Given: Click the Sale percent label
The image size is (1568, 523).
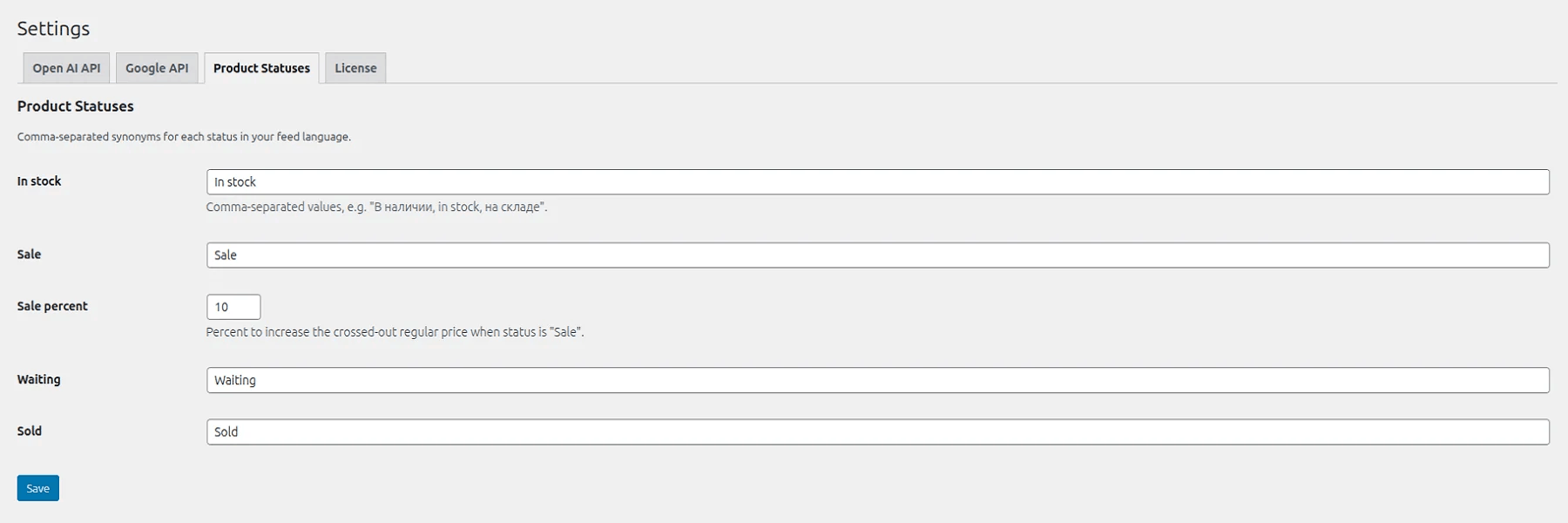Looking at the screenshot, I should tap(52, 306).
